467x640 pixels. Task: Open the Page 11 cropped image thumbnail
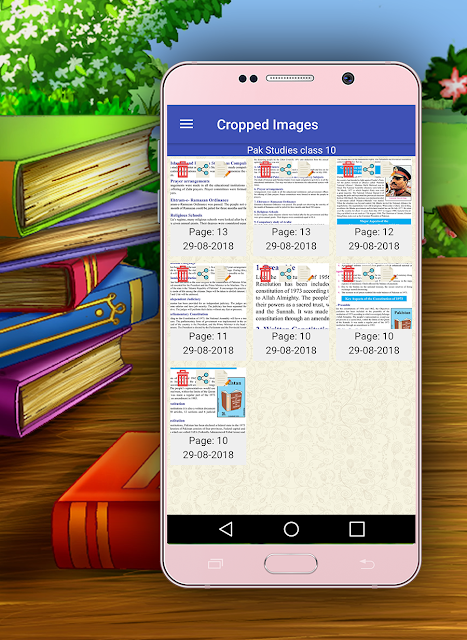tap(208, 296)
